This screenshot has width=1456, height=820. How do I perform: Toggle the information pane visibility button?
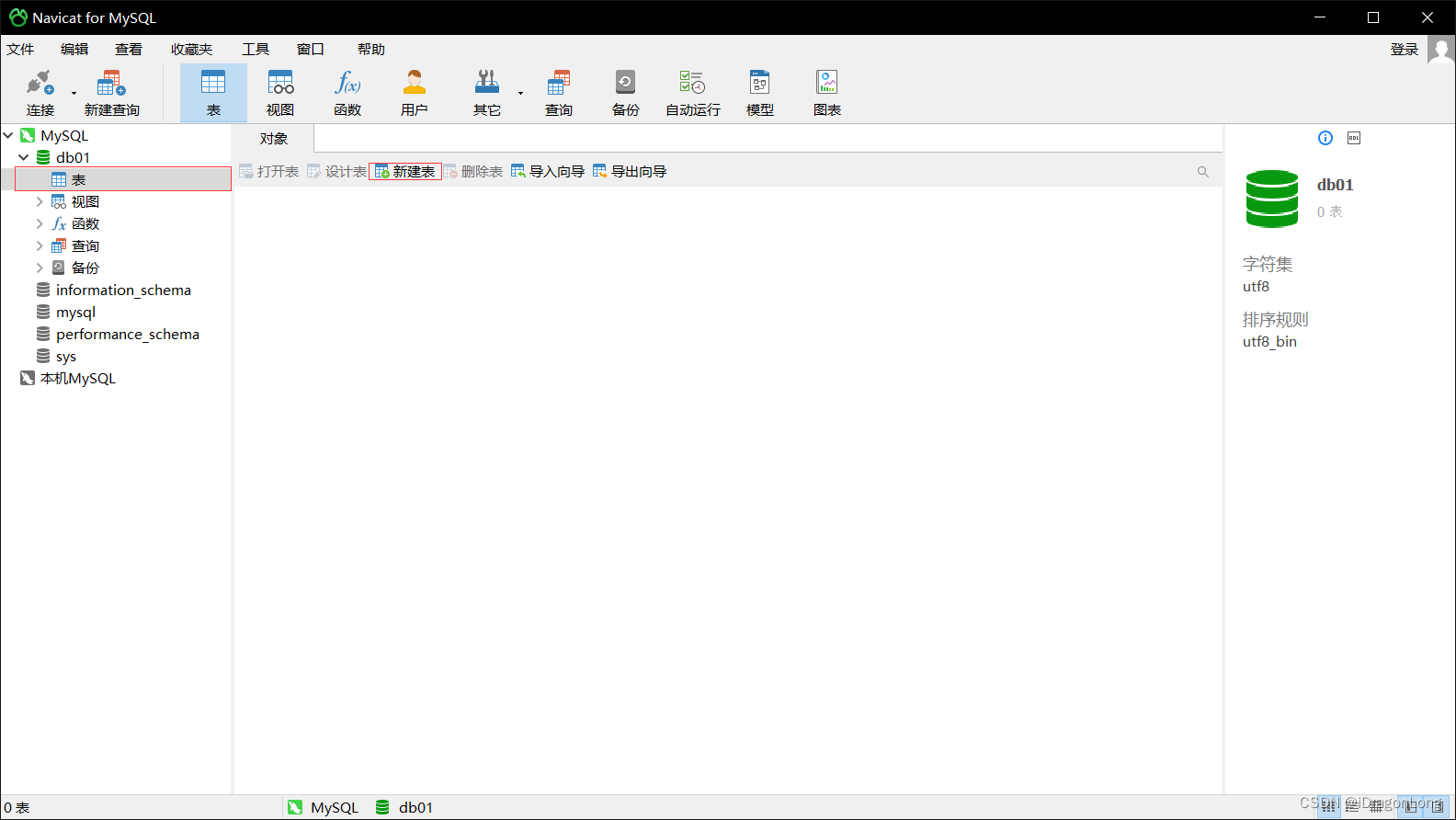tap(1437, 807)
